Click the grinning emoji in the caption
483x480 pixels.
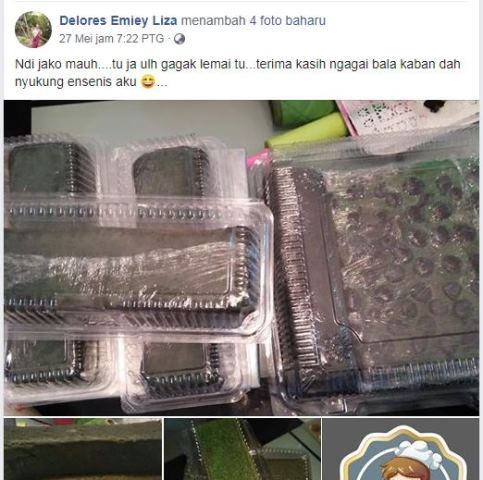tap(147, 82)
